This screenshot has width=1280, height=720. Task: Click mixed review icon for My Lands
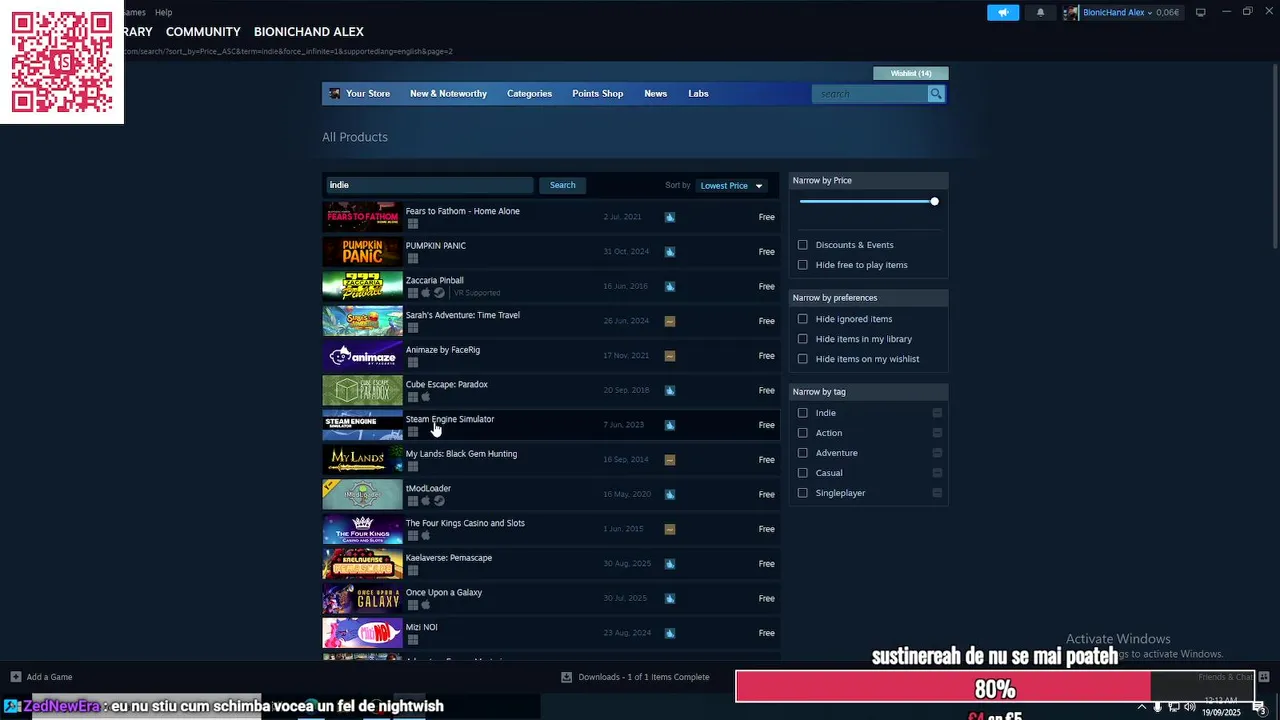(670, 460)
